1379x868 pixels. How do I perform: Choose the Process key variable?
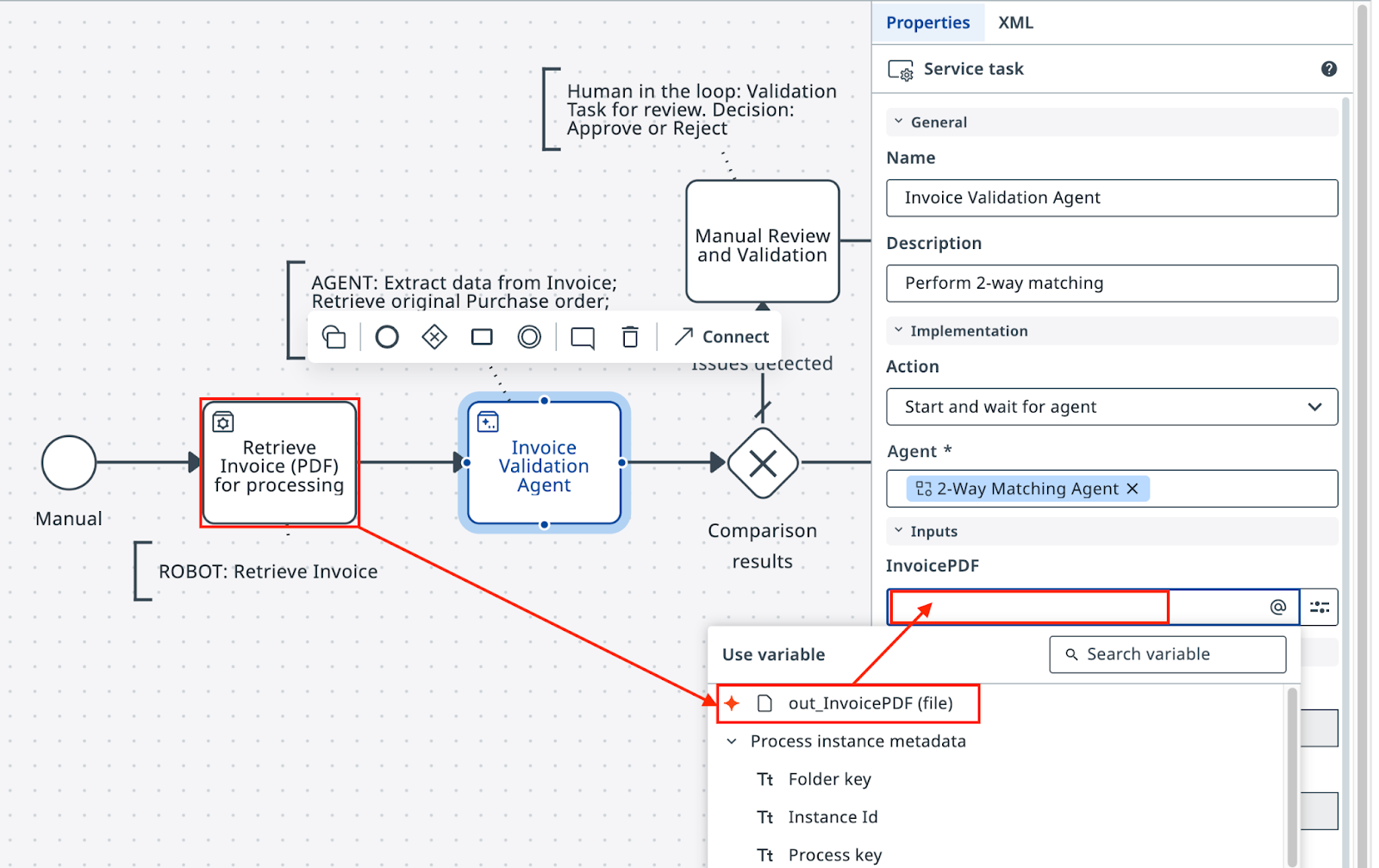[x=835, y=855]
